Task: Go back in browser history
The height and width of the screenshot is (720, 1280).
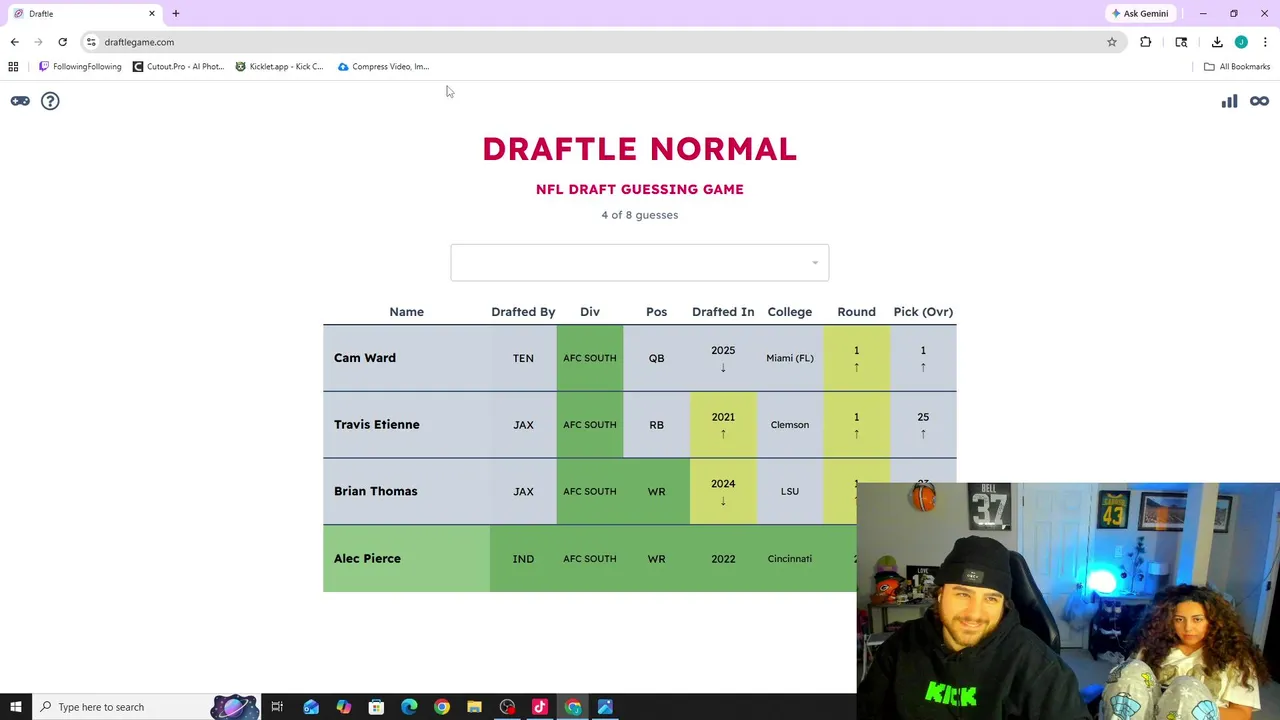Action: 14,42
